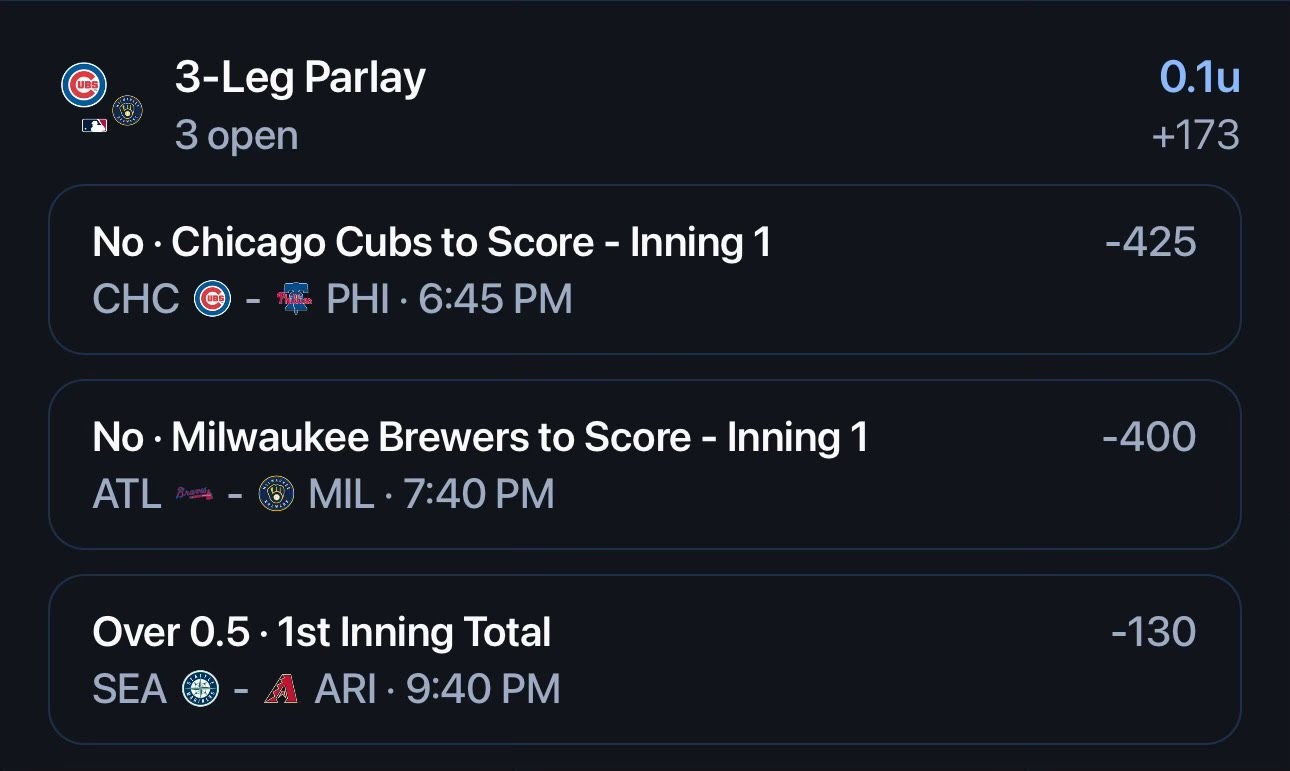This screenshot has width=1290, height=771.
Task: Click the '3 open' status text
Action: pos(236,135)
